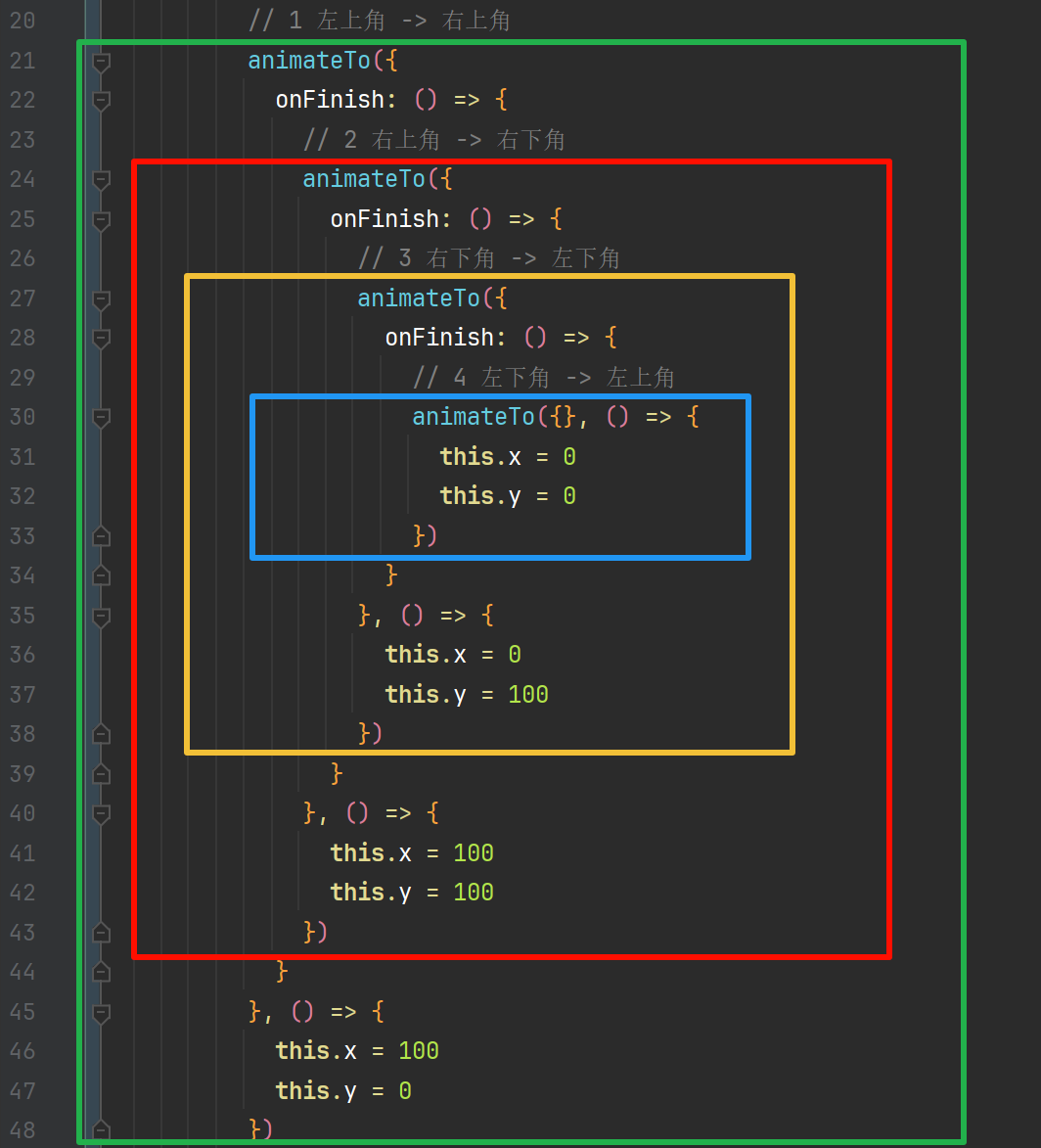Click line number 20 in the gutter
1041x1148 pixels.
[x=23, y=20]
